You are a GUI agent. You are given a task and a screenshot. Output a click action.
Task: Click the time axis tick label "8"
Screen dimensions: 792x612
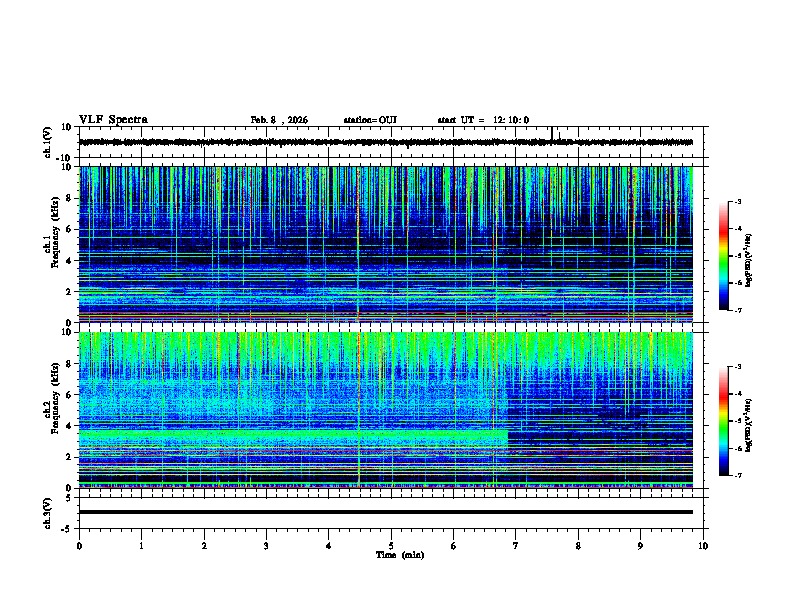578,546
